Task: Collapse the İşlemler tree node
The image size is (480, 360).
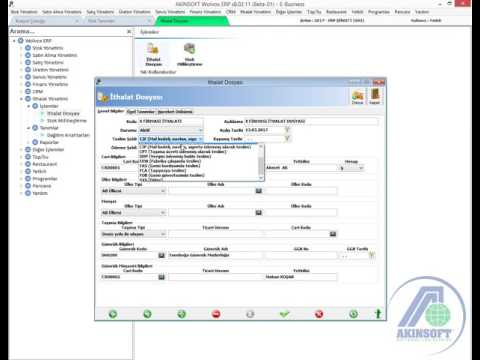Action: coord(29,106)
